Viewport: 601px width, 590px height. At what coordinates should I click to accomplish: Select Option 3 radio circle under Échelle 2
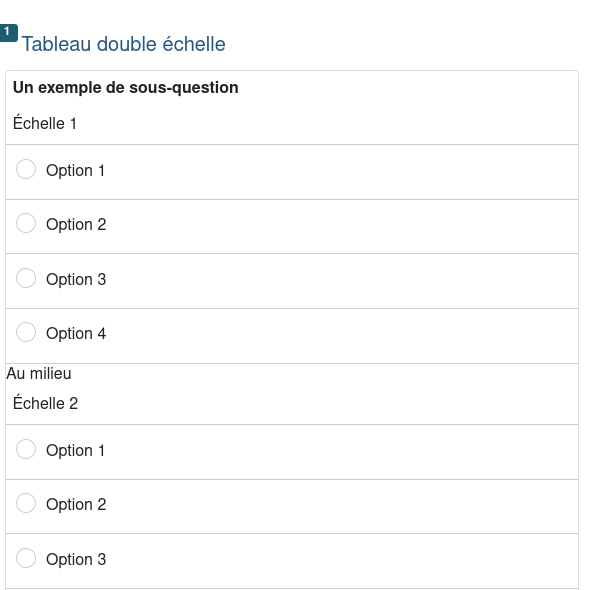click(26, 558)
